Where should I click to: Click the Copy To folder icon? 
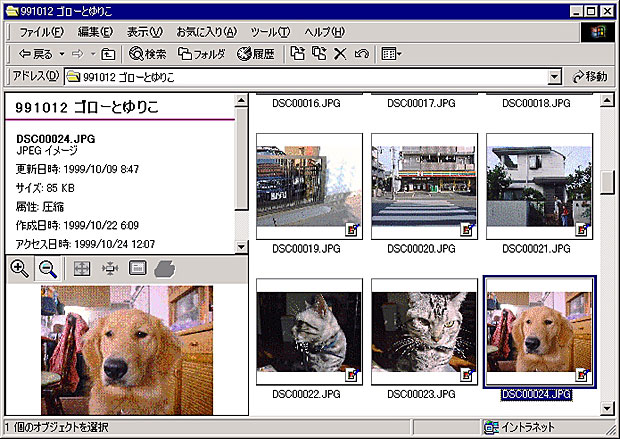tap(319, 53)
